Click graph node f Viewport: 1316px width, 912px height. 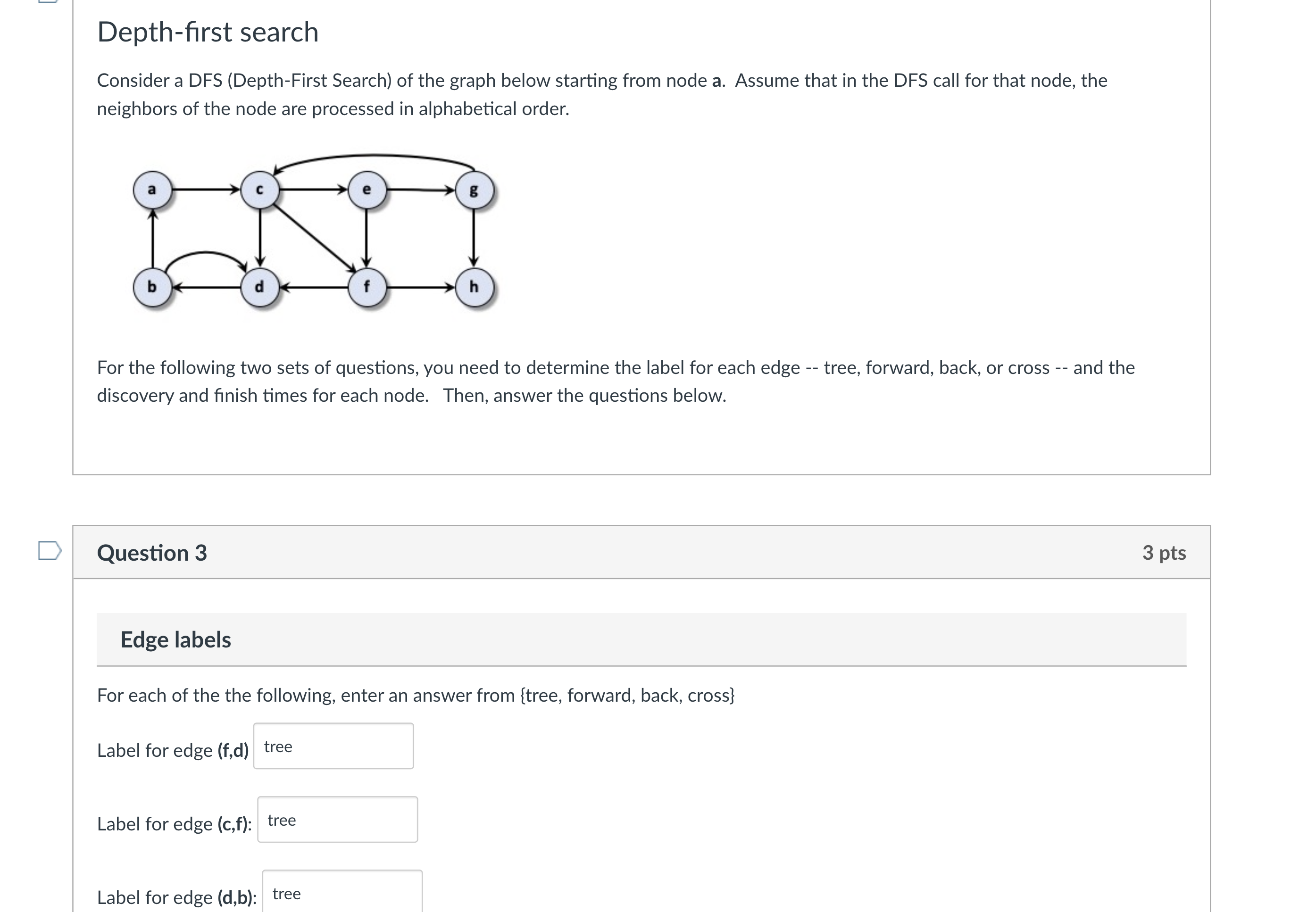tap(367, 287)
